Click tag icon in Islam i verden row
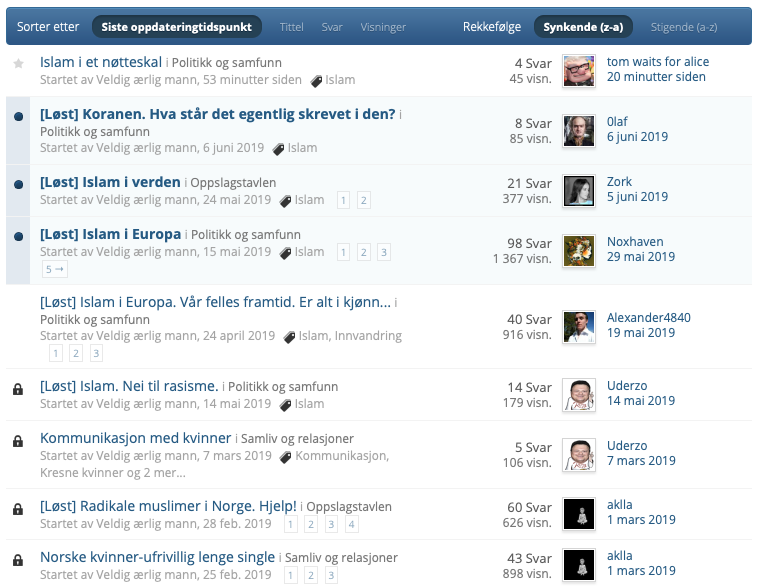This screenshot has width=759, height=586. 286,201
